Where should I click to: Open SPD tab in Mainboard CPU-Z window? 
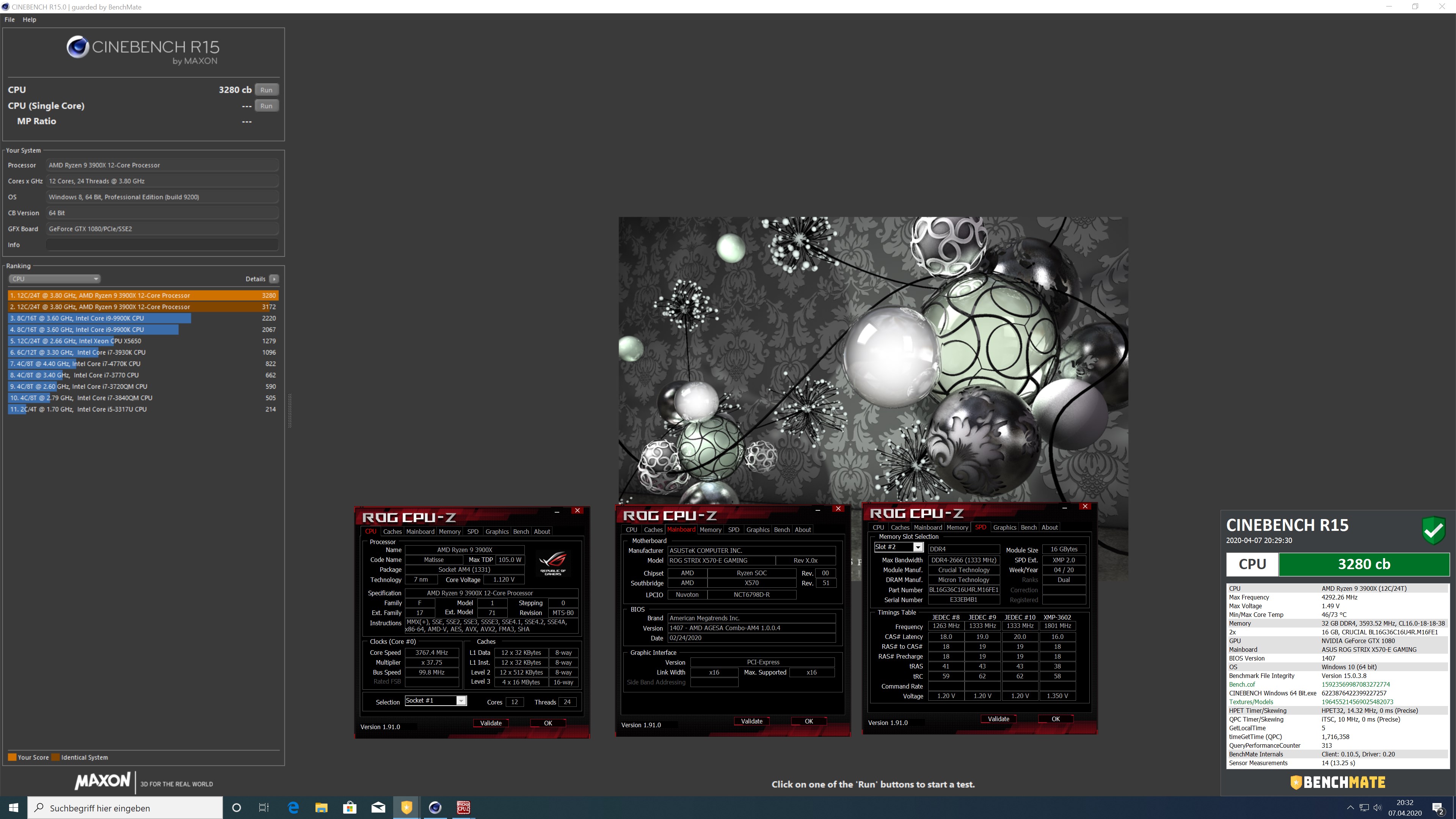point(733,530)
